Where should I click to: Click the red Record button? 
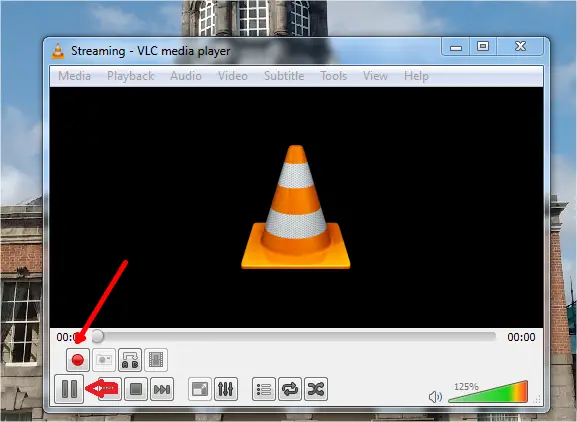[x=78, y=360]
